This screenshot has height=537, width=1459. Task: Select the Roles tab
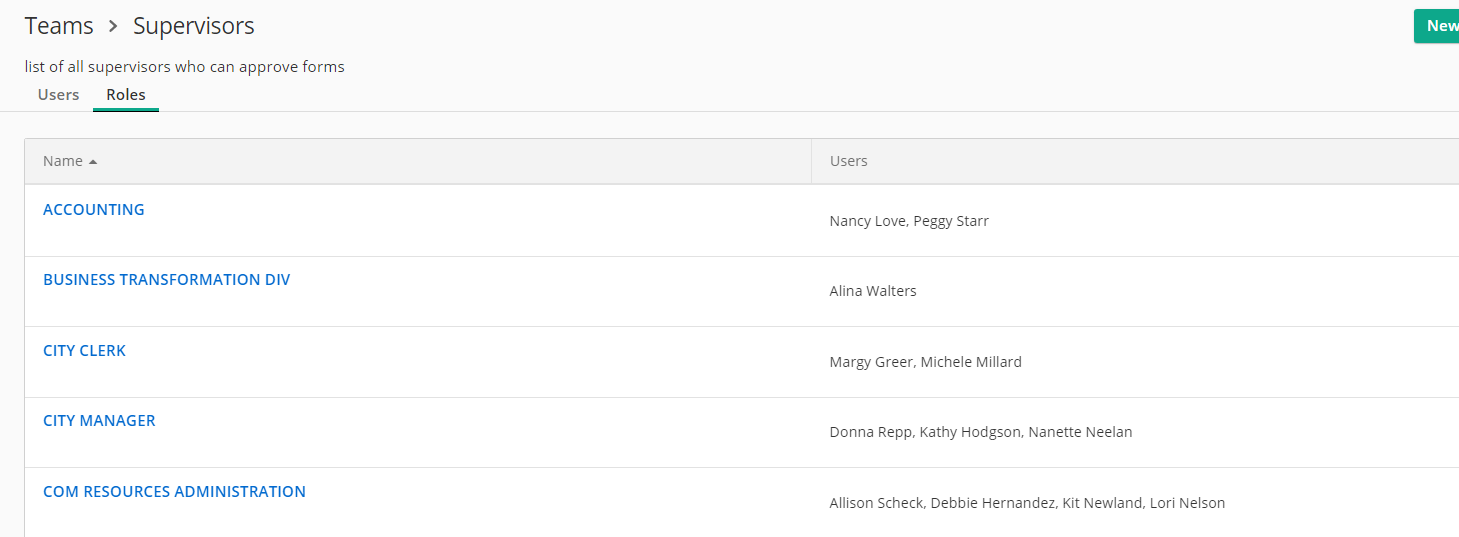[x=126, y=95]
